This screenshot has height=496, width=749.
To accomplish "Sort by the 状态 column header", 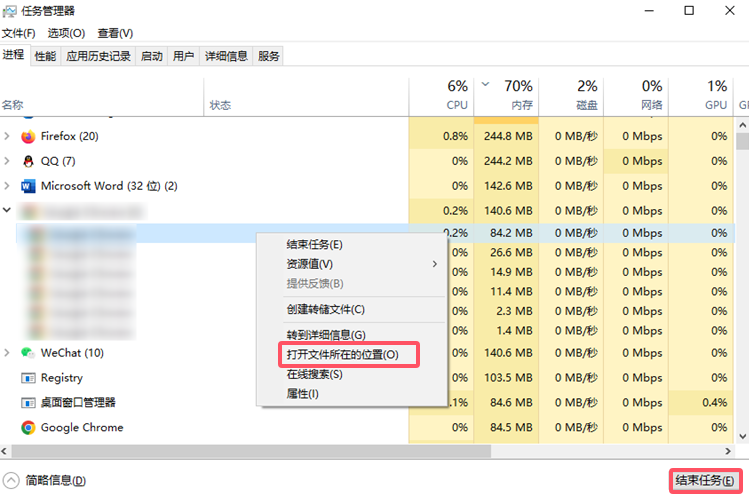I will click(x=306, y=97).
